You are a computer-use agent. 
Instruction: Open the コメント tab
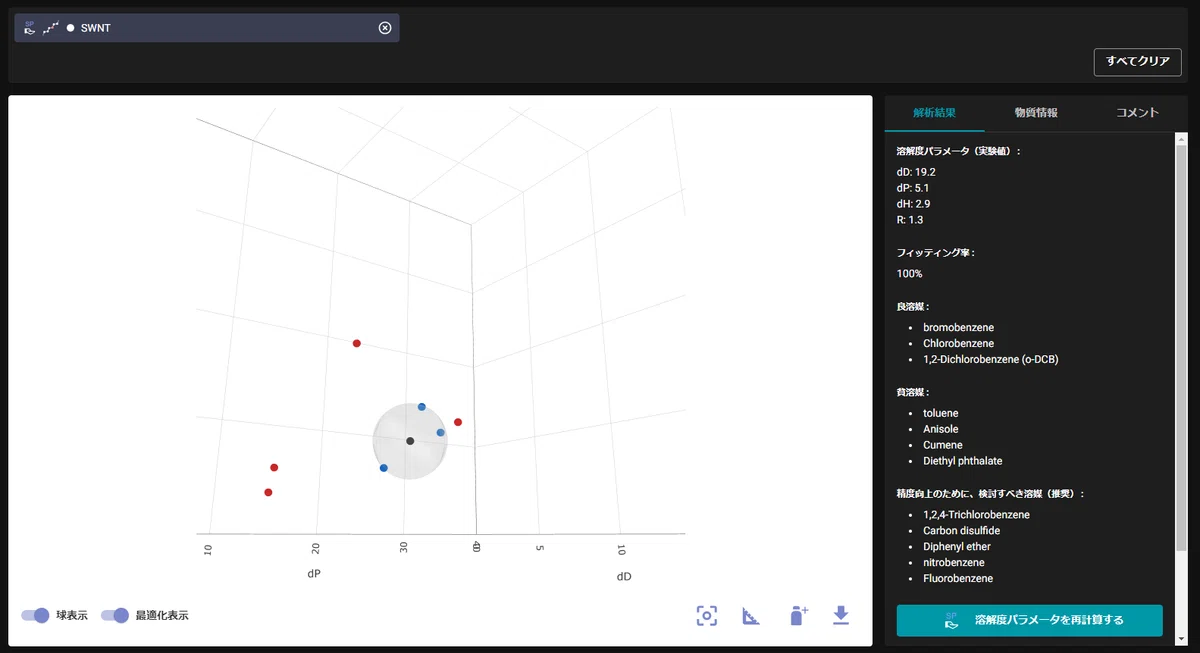[x=1137, y=113]
